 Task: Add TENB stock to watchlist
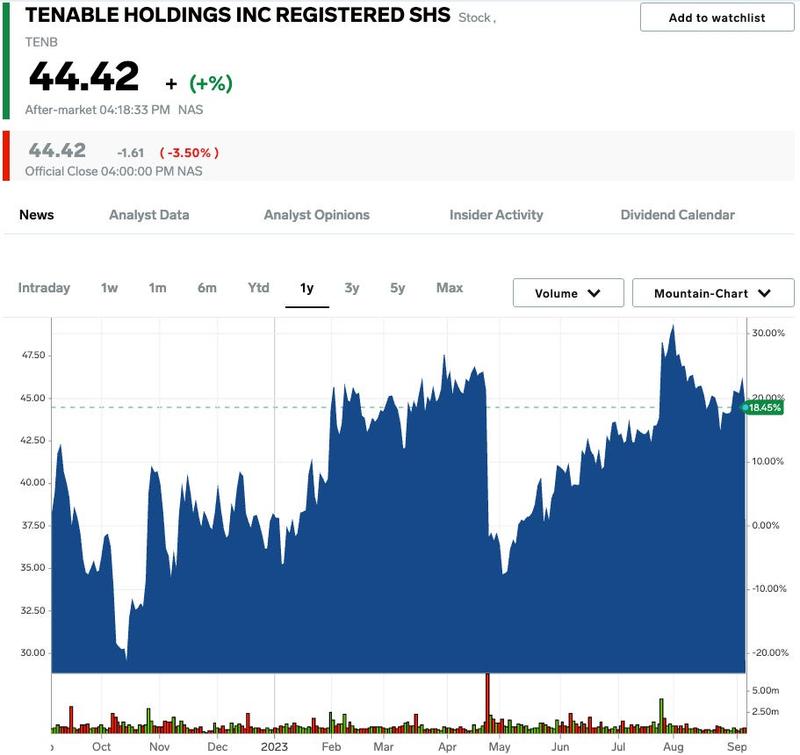(716, 18)
